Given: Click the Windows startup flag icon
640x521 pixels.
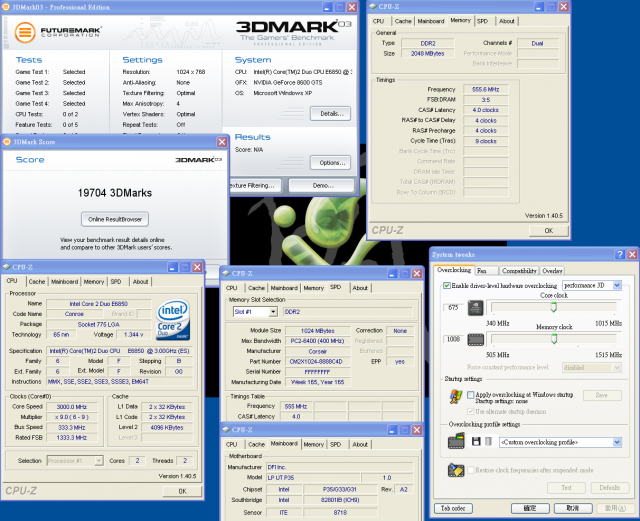Looking at the screenshot, I should [456, 396].
